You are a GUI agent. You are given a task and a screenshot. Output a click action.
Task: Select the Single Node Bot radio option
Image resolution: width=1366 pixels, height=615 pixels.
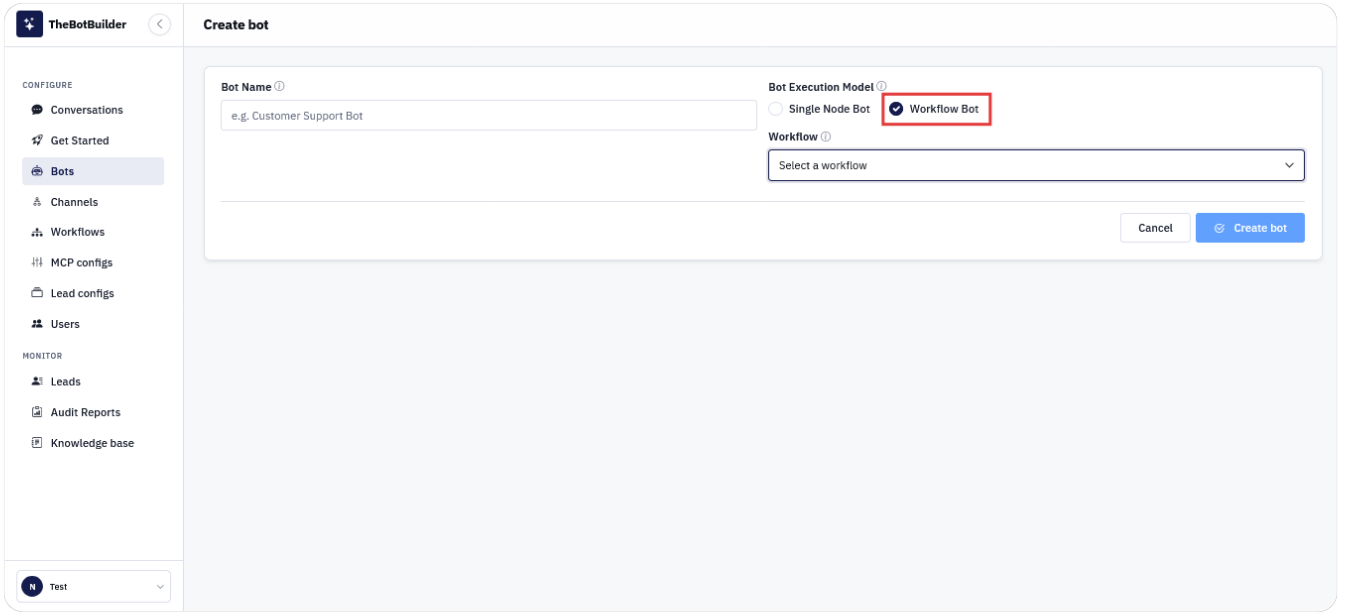(775, 109)
